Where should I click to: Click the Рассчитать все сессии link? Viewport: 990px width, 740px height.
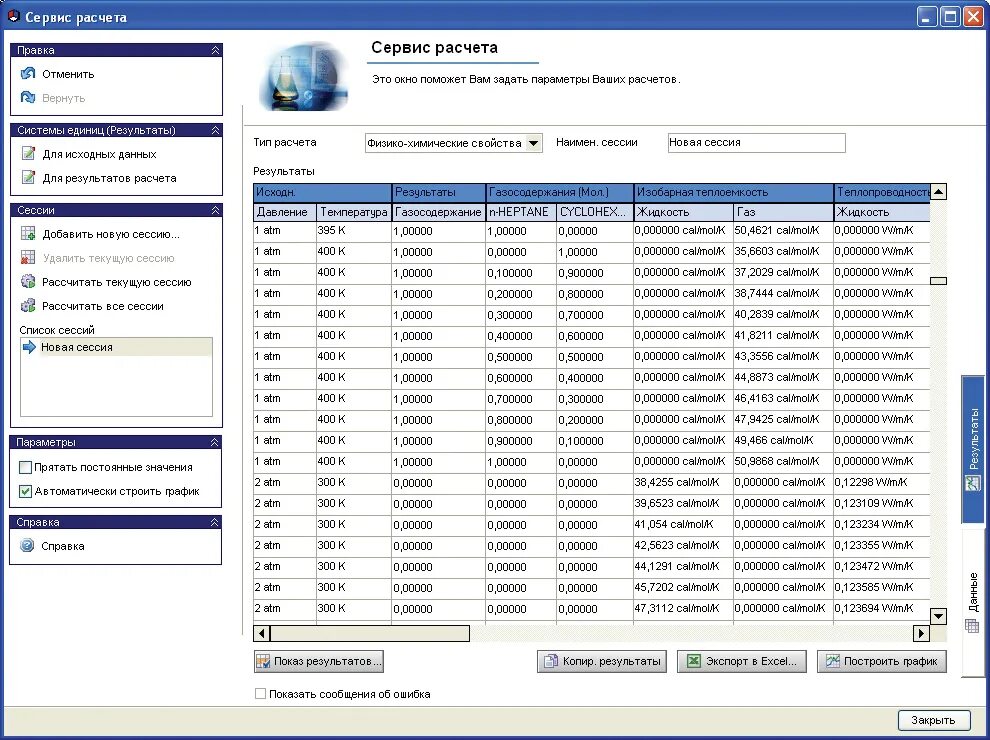(103, 306)
